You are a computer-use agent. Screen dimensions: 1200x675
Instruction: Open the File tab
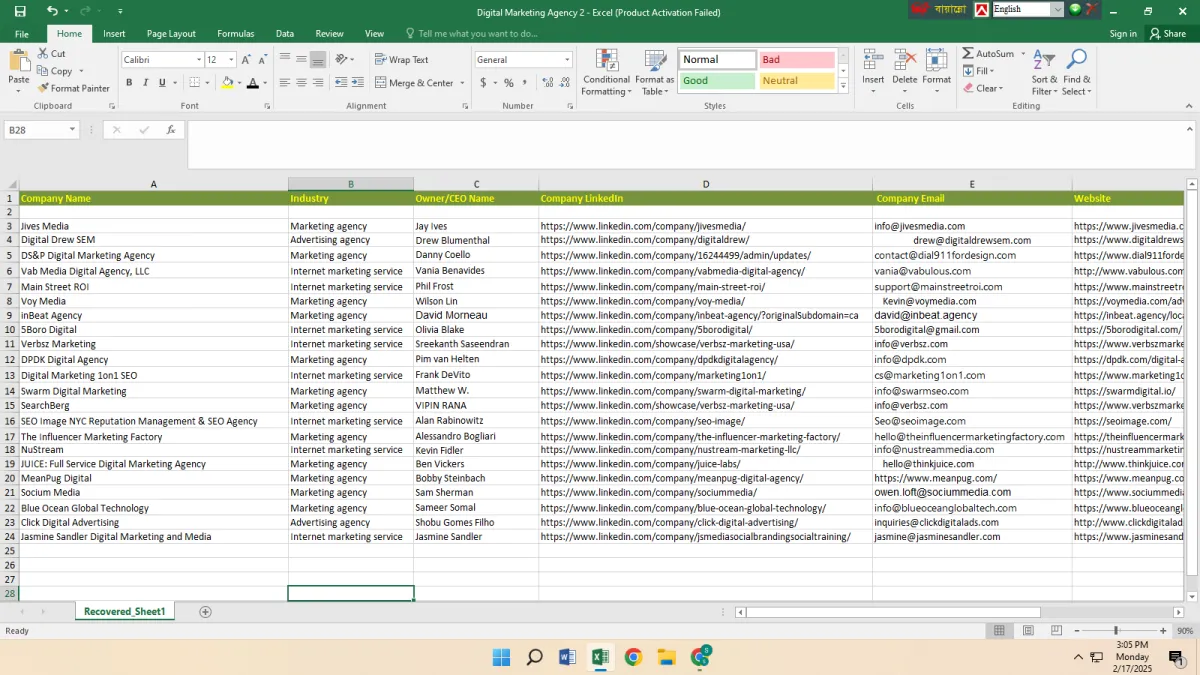pos(21,33)
